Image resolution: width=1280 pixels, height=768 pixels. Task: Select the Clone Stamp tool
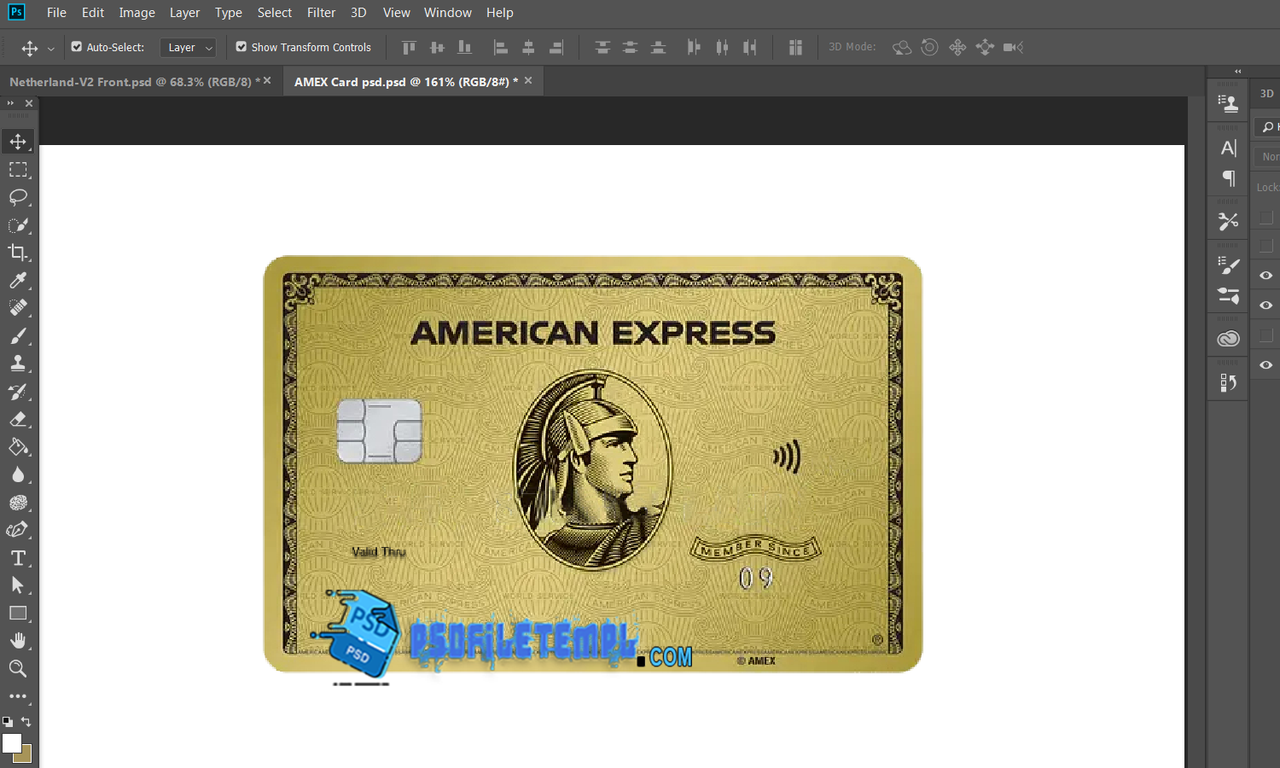click(18, 364)
